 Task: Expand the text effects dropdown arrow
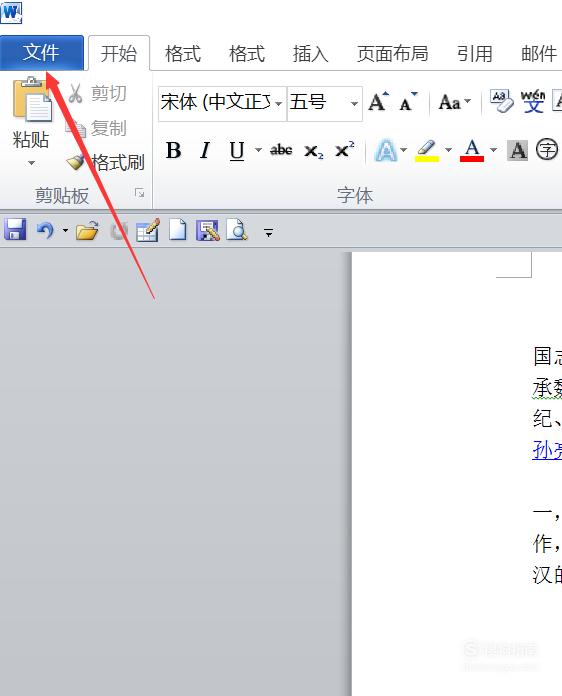click(404, 150)
